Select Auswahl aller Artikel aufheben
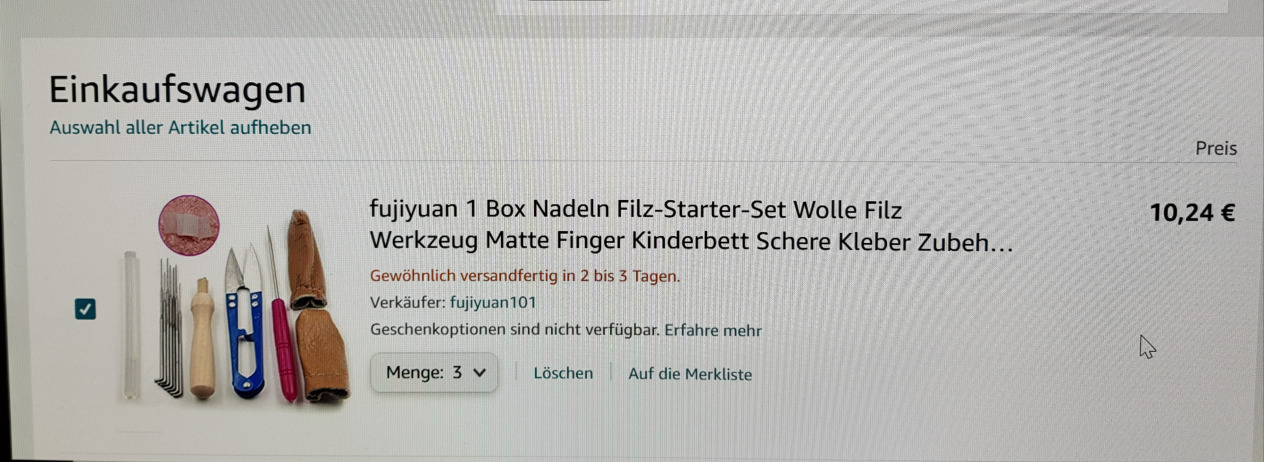Image resolution: width=1264 pixels, height=462 pixels. click(180, 127)
